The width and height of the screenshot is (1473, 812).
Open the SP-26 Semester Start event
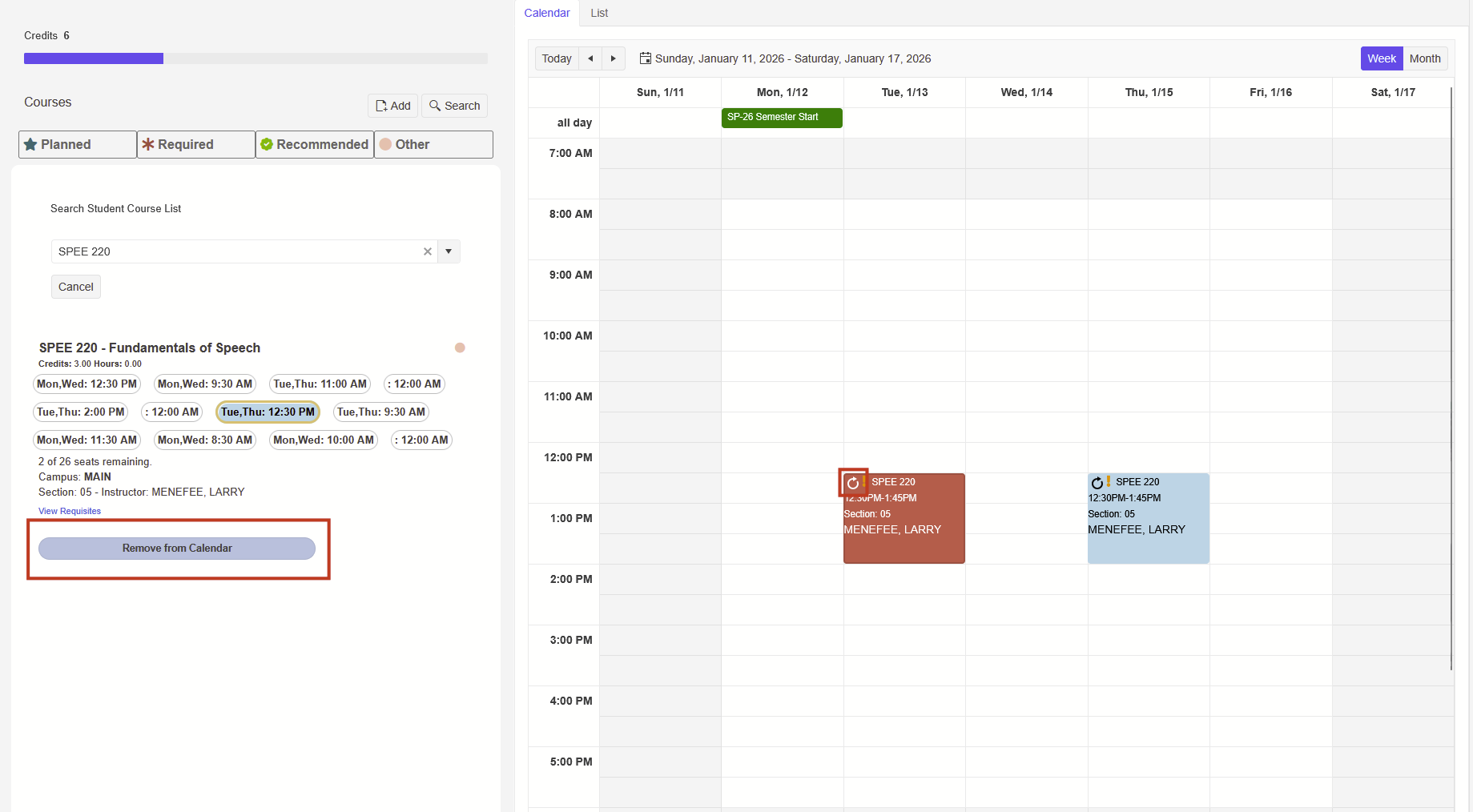pyautogui.click(x=782, y=118)
